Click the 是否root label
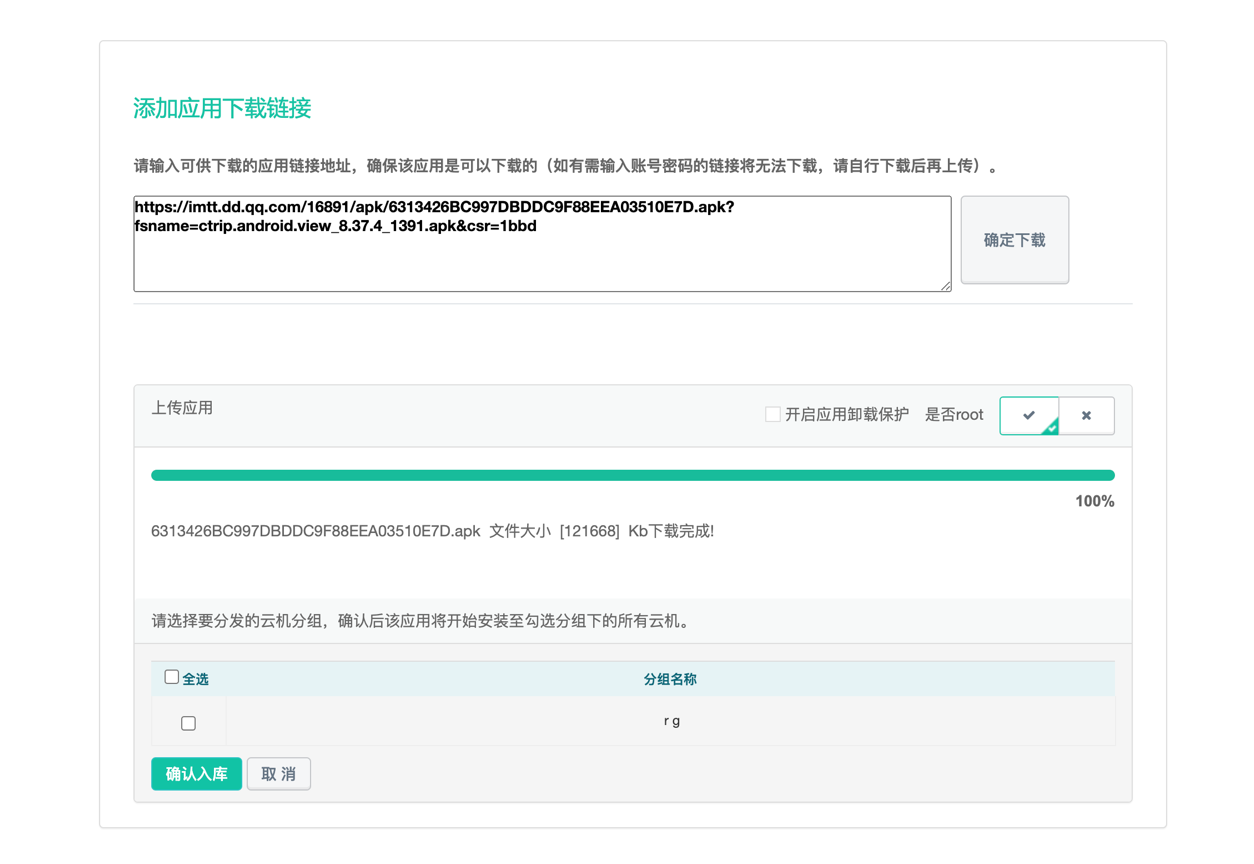 point(954,414)
